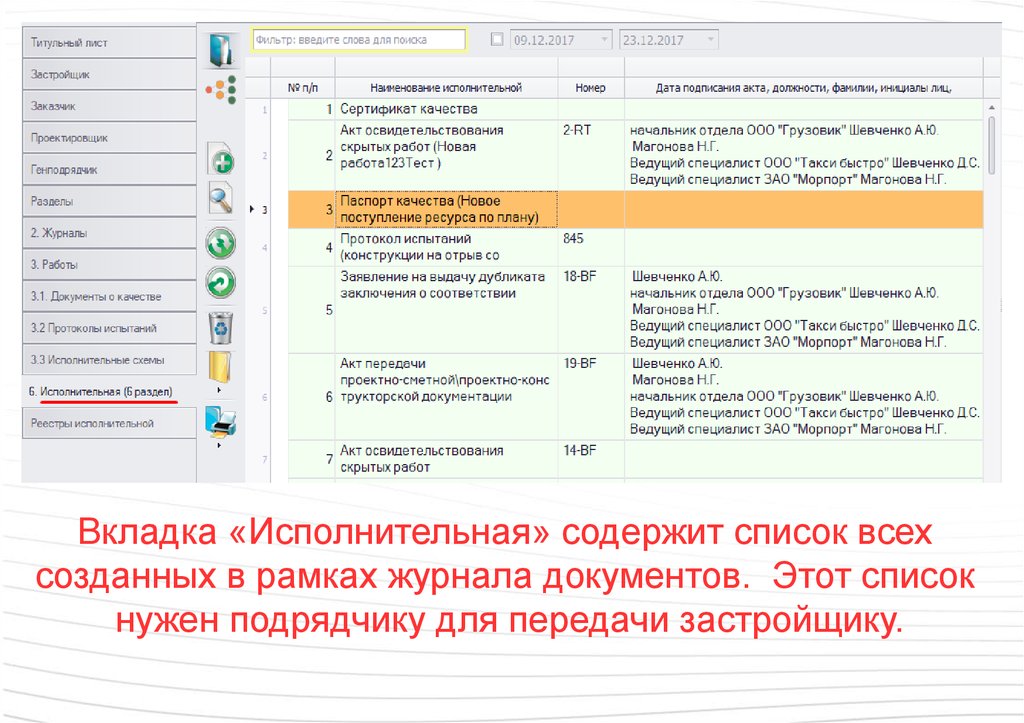
Task: Switch to the Титульный лист tab
Action: [109, 43]
